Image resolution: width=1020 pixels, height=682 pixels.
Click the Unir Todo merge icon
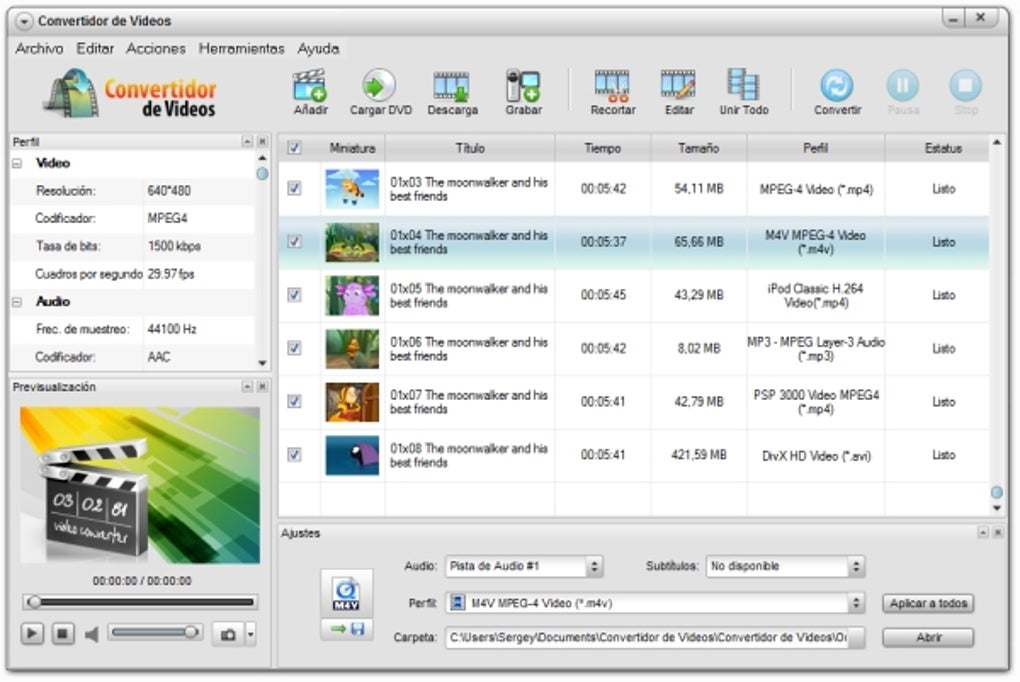point(743,86)
